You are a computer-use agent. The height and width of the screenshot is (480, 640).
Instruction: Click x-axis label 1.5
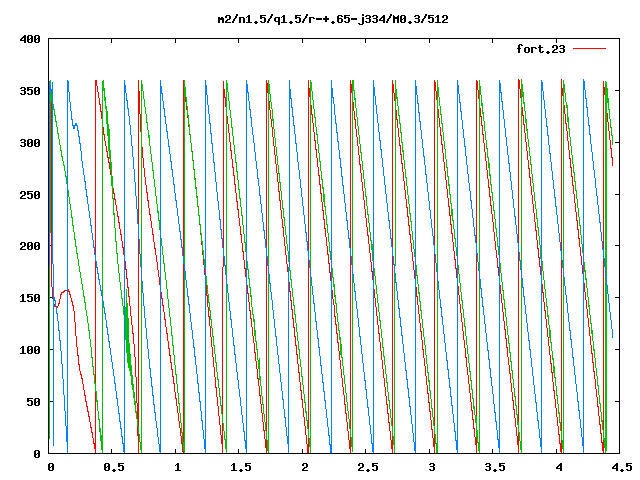[x=240, y=467]
